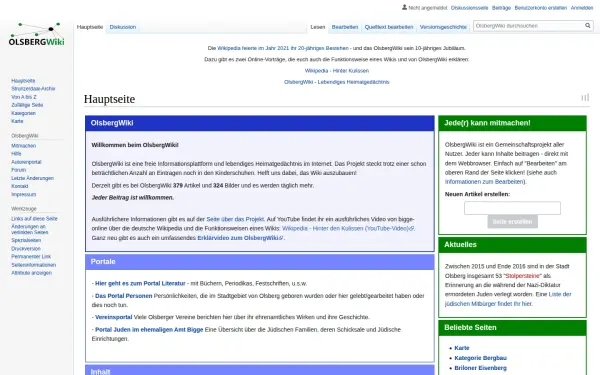Open the Versionsgeschichte tab
Screen dimensions: 600x375
click(x=443, y=27)
